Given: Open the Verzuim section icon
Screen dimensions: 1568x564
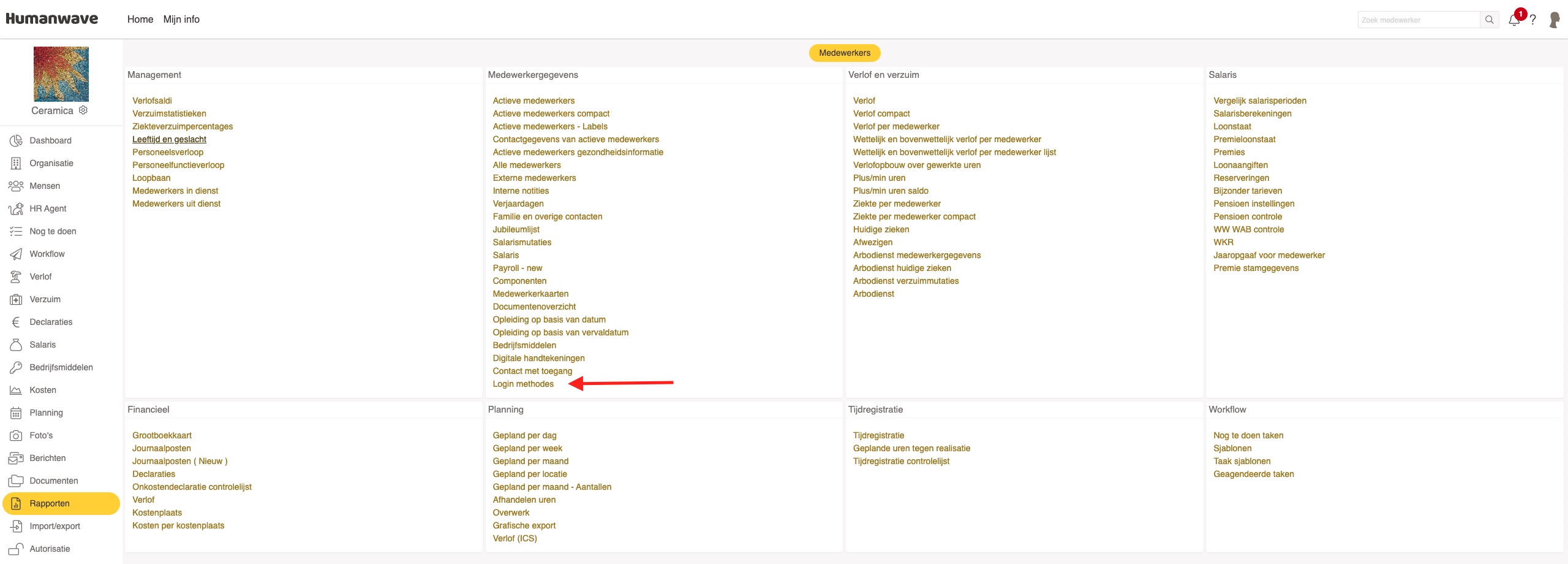Looking at the screenshot, I should click(x=17, y=299).
